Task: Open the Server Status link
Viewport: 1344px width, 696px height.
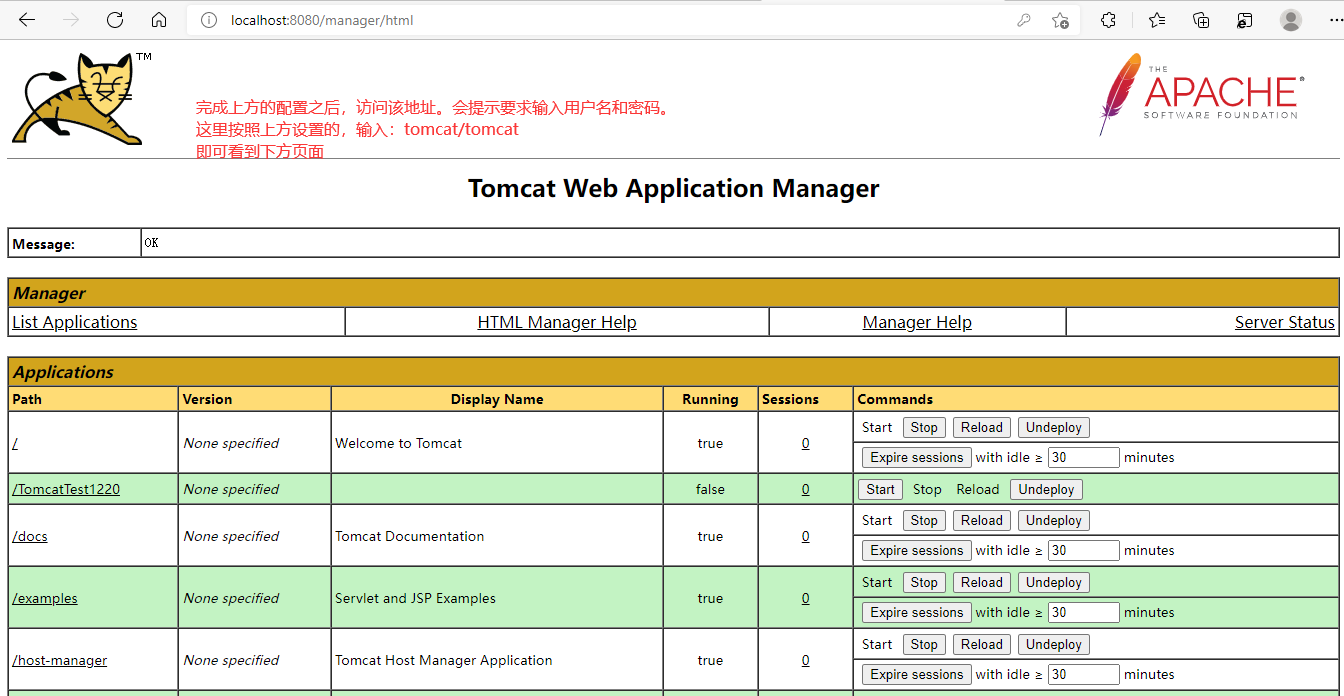Action: tap(1285, 322)
